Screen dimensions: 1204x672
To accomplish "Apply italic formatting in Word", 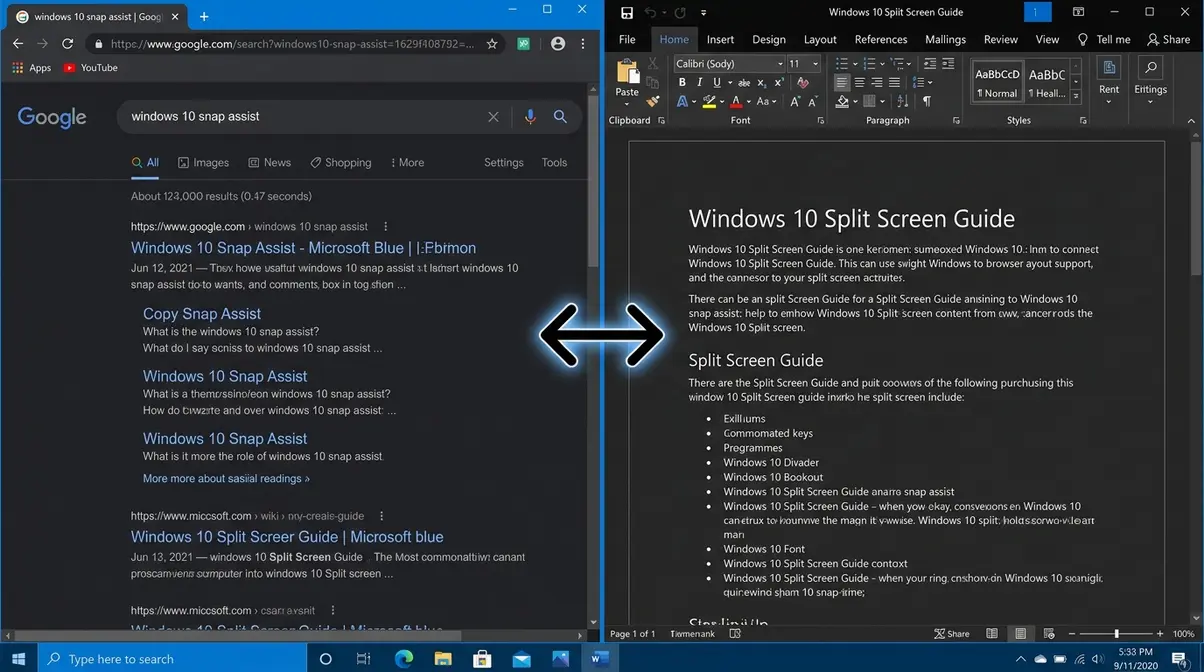I will 699,82.
